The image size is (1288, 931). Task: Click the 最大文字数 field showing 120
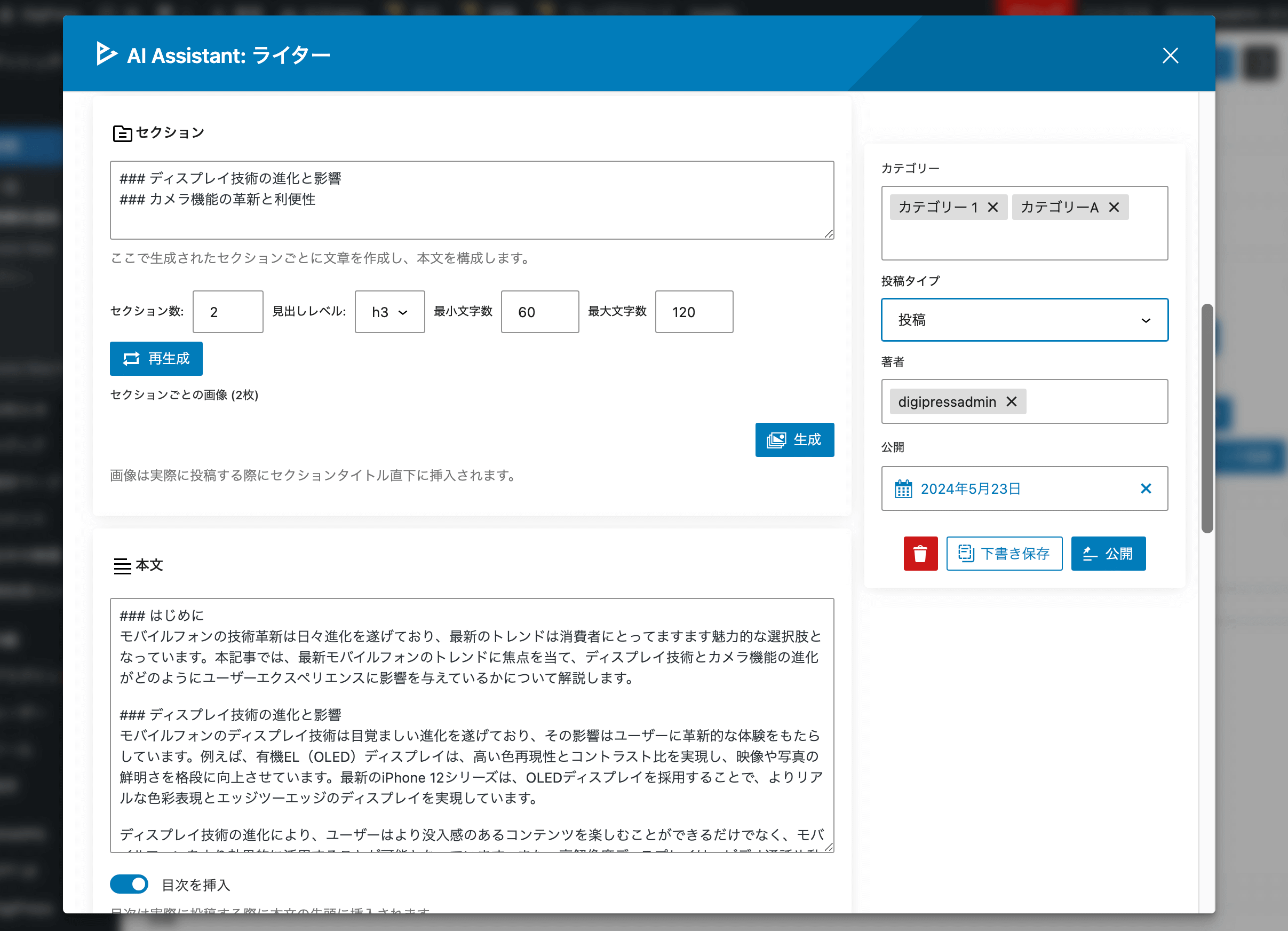(x=694, y=312)
